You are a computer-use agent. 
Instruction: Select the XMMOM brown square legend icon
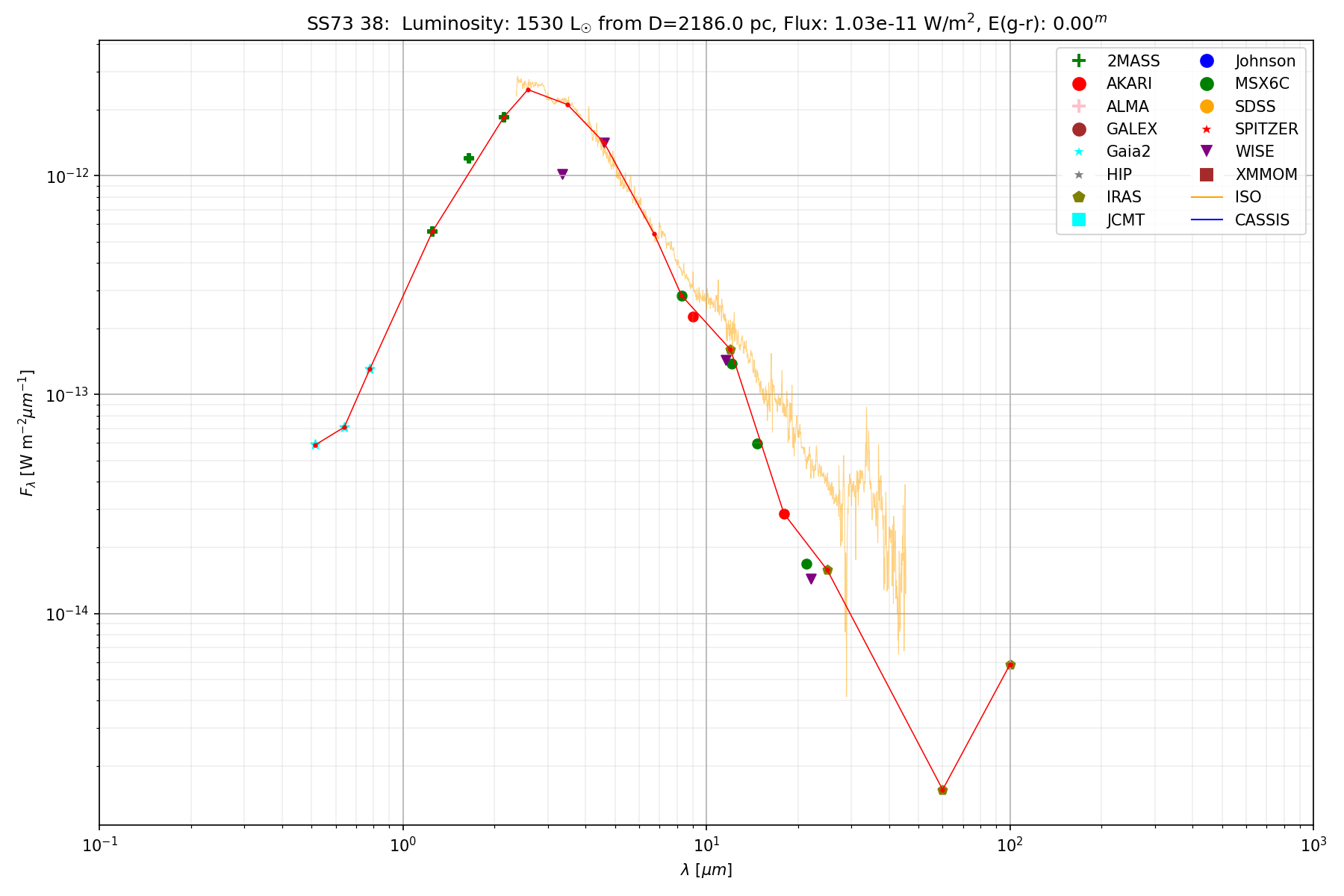[1207, 175]
